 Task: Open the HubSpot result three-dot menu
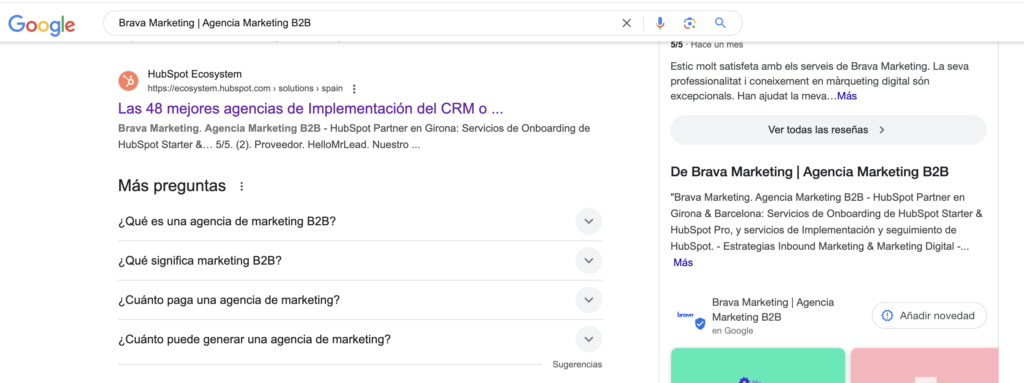(x=354, y=88)
